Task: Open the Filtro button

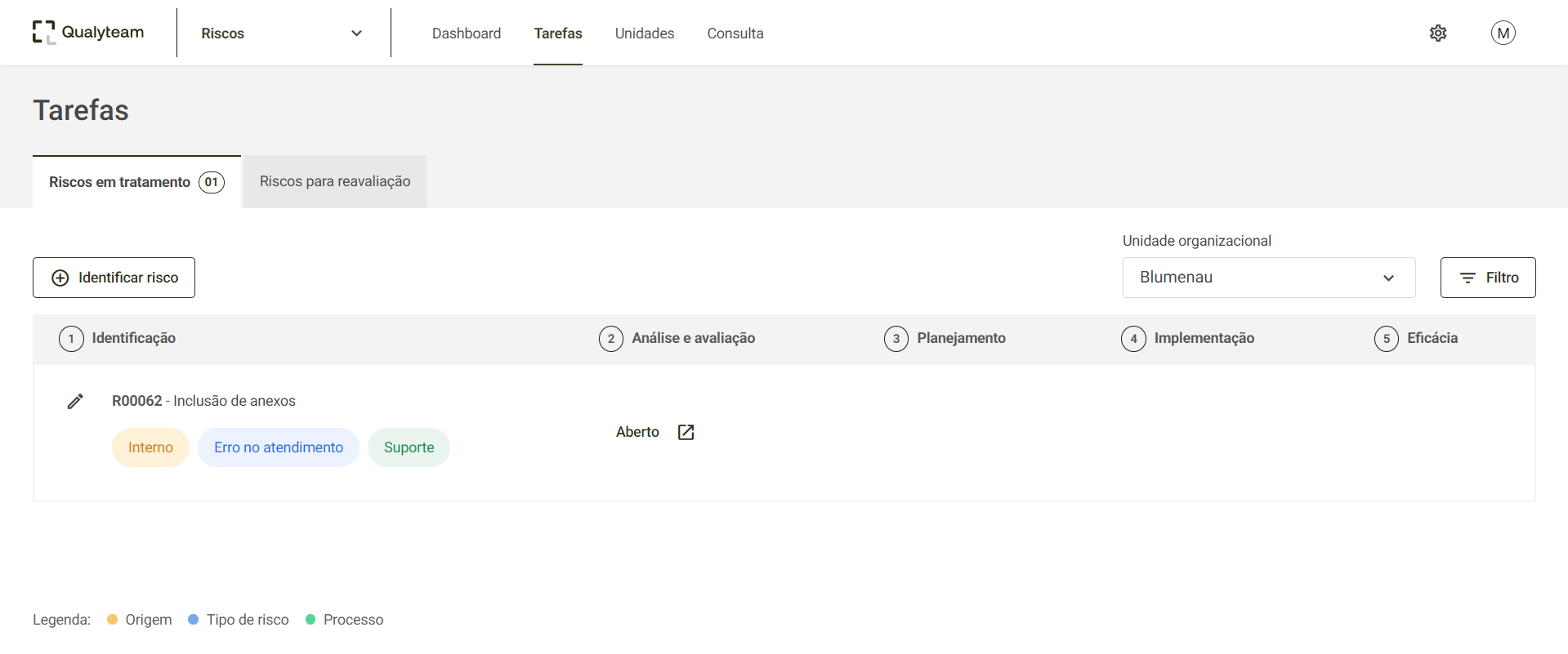Action: click(1488, 278)
